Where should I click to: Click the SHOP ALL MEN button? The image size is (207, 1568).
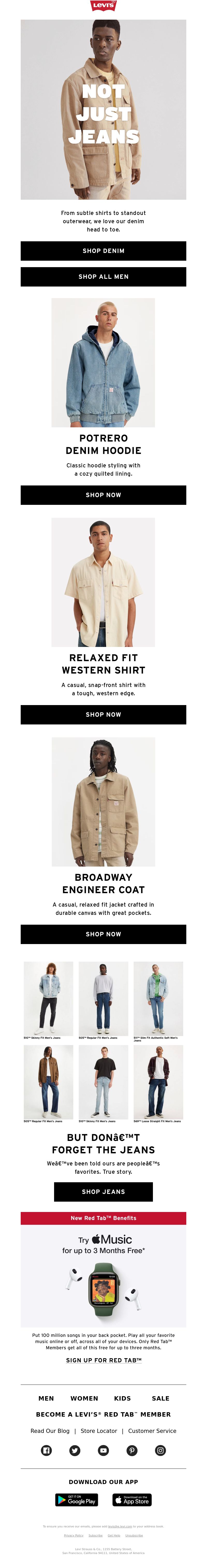click(103, 276)
